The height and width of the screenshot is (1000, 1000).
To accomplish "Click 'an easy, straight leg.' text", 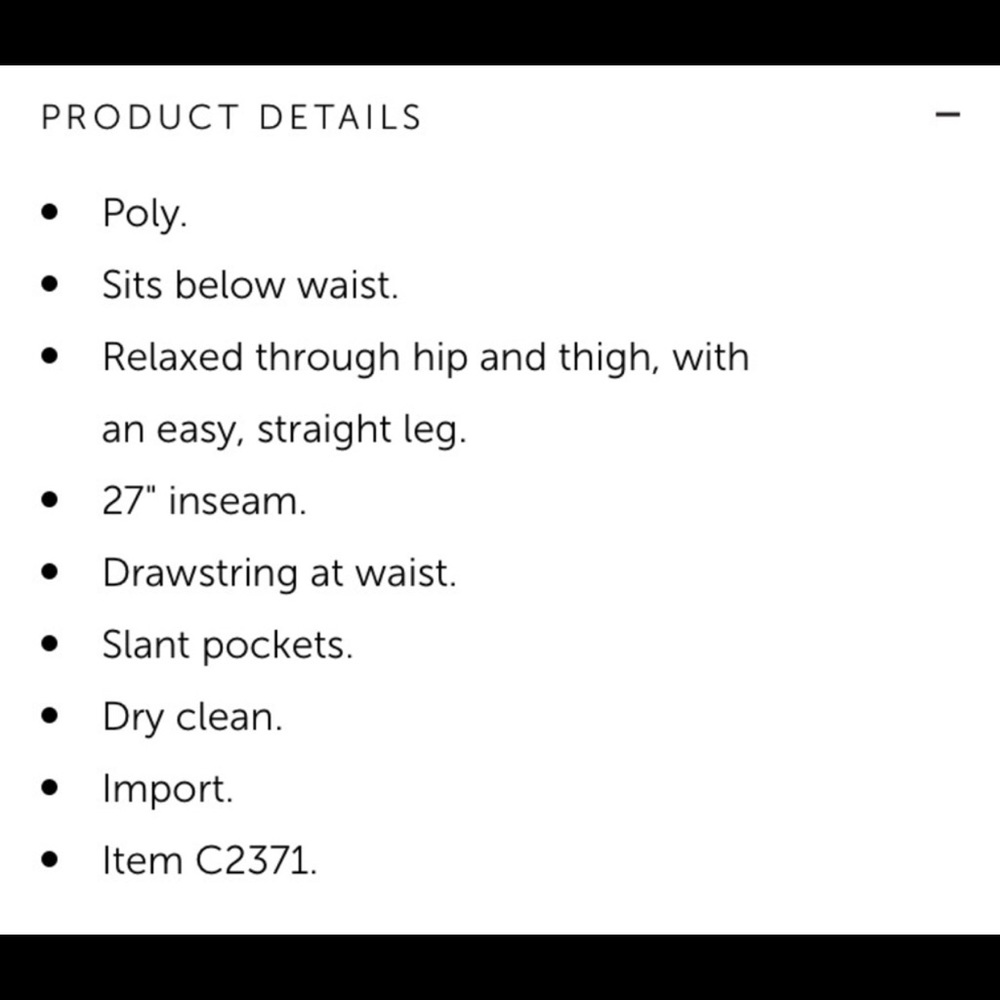I will [284, 430].
